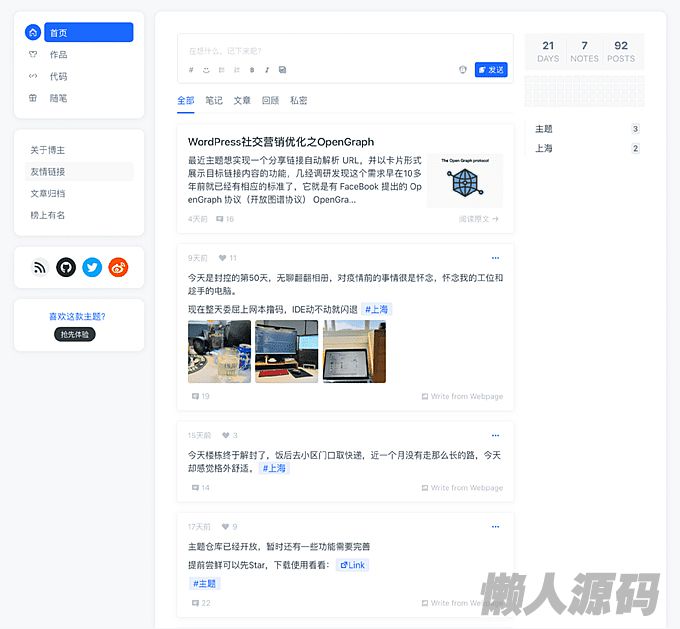680x629 pixels.
Task: Open the 榜上有名 page link
Action: pos(48,215)
